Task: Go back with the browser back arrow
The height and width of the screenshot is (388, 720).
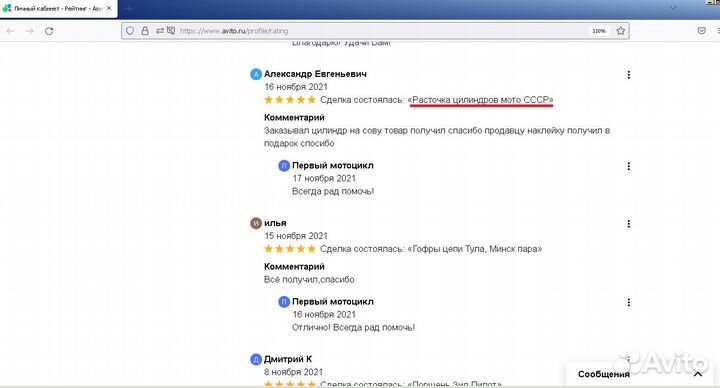Action: click(10, 31)
